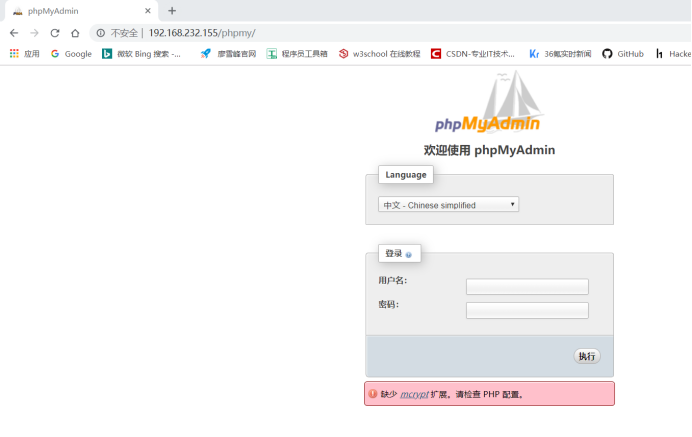Open the GitHub bookmark
The image size is (692, 437).
pos(623,54)
